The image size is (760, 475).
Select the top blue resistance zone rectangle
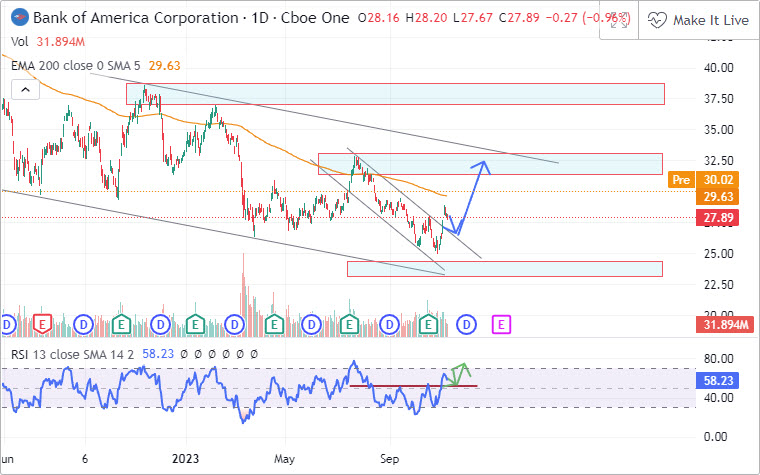pyautogui.click(x=395, y=94)
